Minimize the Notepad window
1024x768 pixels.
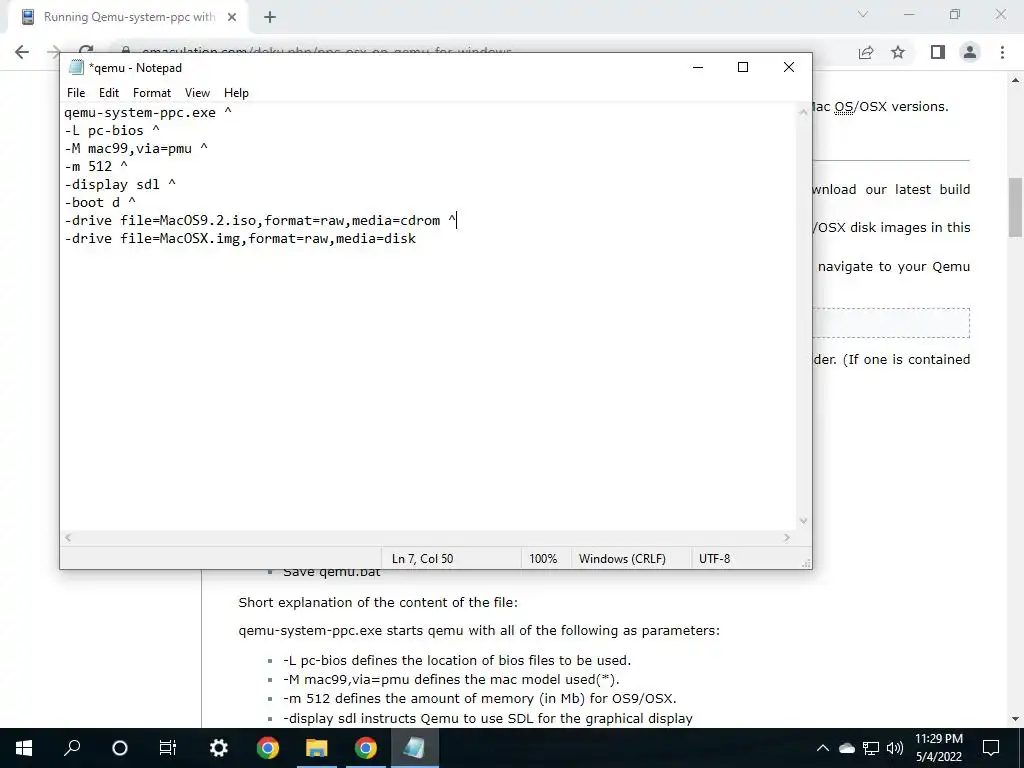coord(697,67)
